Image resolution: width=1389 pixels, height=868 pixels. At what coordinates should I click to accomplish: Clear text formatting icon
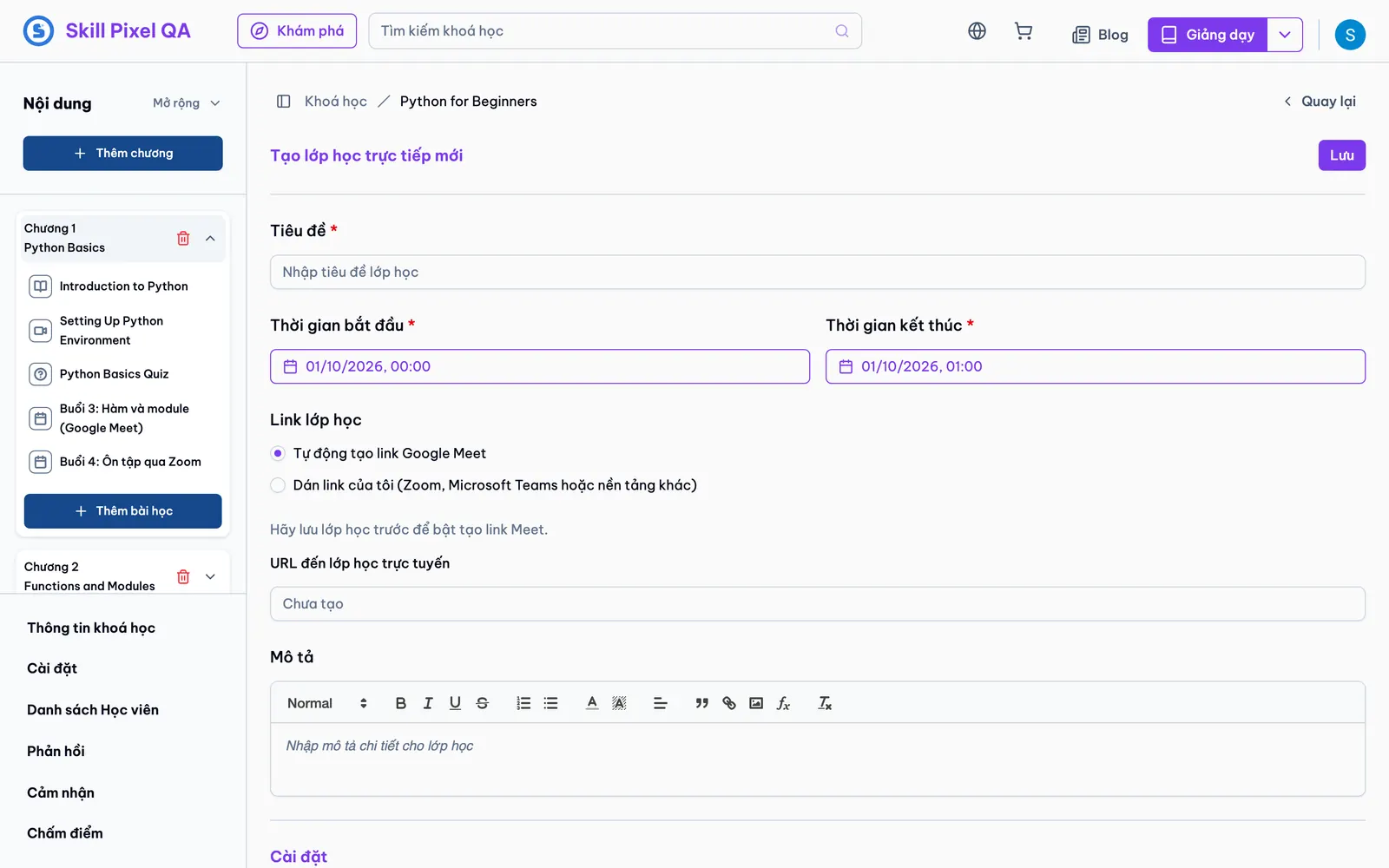click(825, 703)
